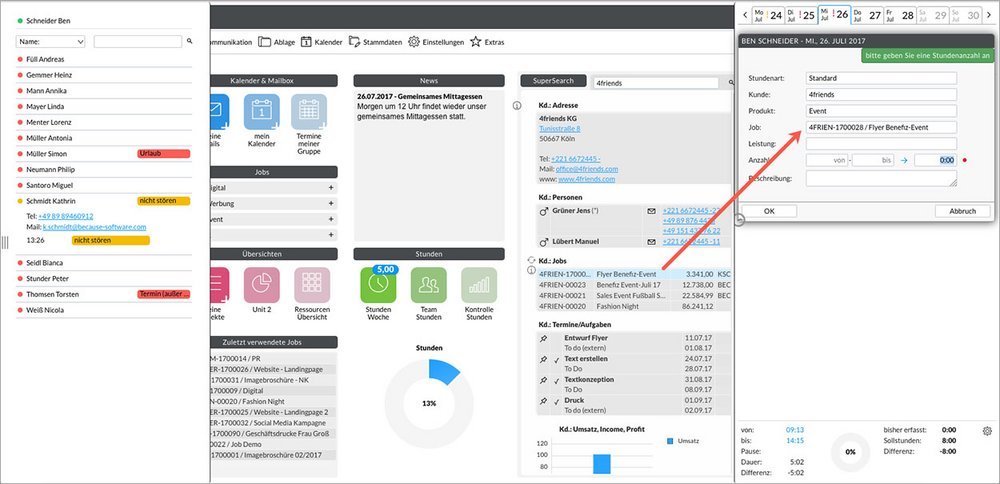Click k.schmidt@because-software.com mail link

(94, 227)
